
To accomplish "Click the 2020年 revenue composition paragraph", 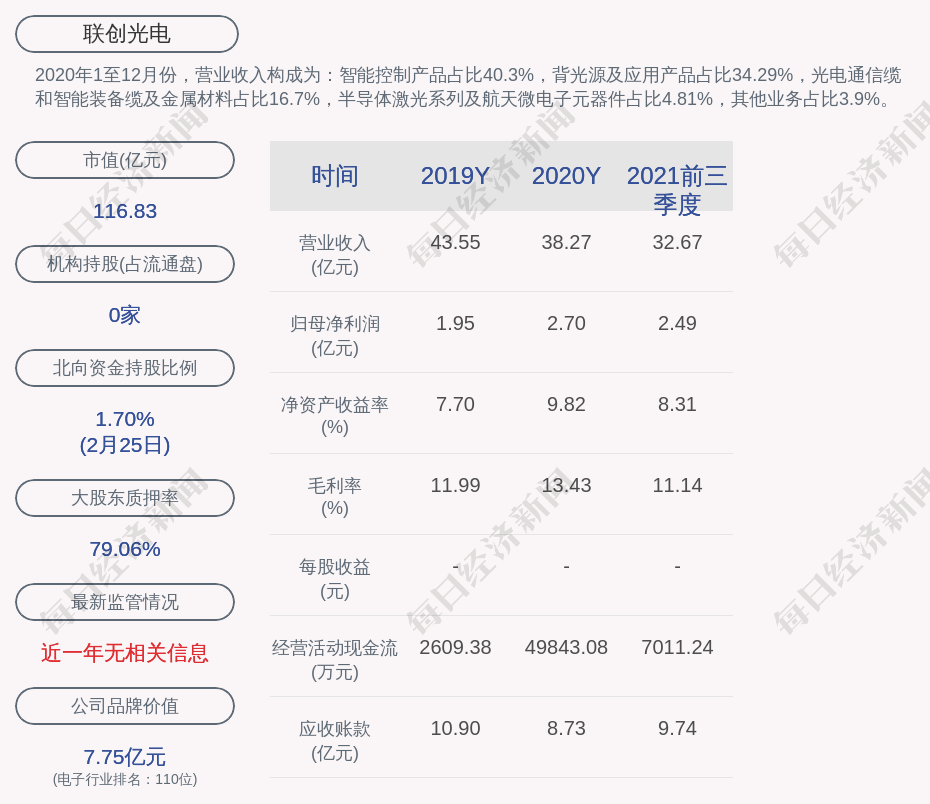I will [468, 87].
